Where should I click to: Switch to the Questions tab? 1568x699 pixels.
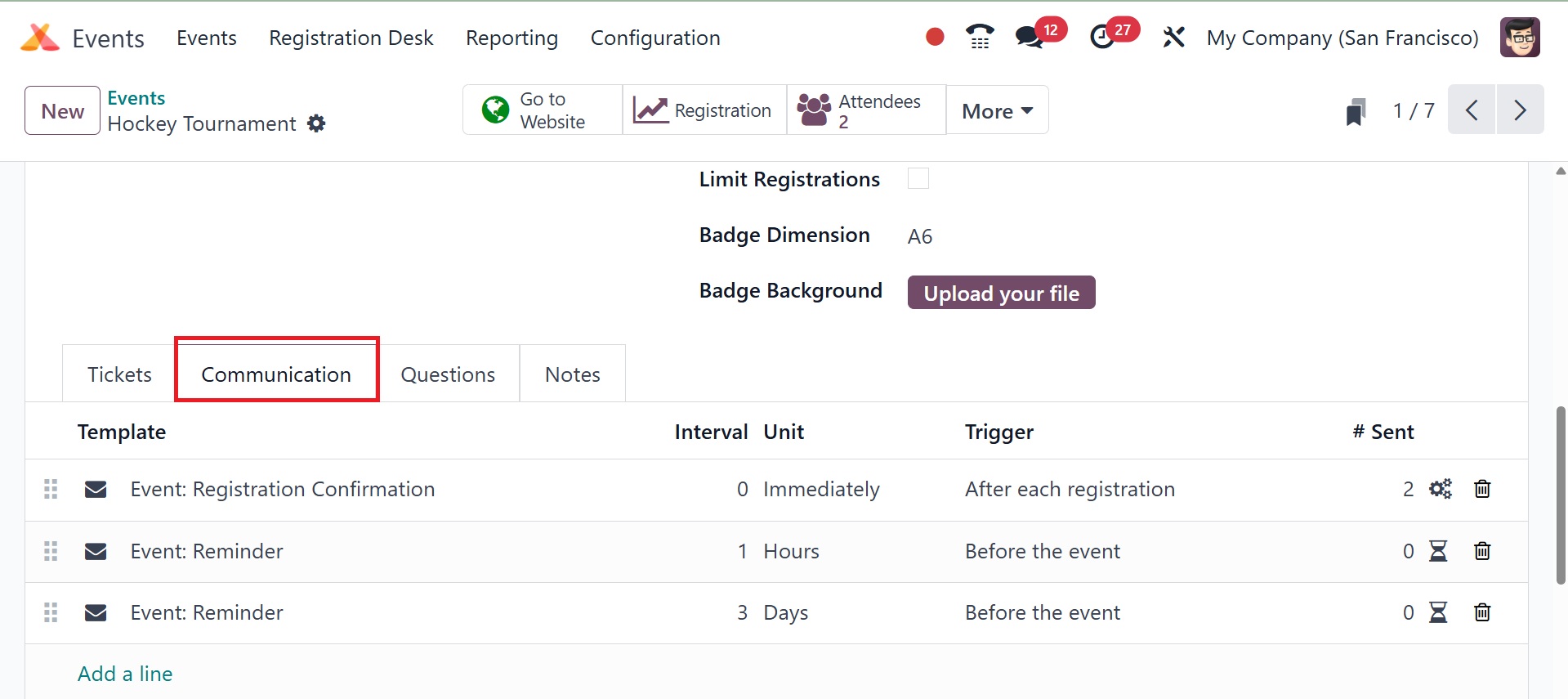coord(448,374)
